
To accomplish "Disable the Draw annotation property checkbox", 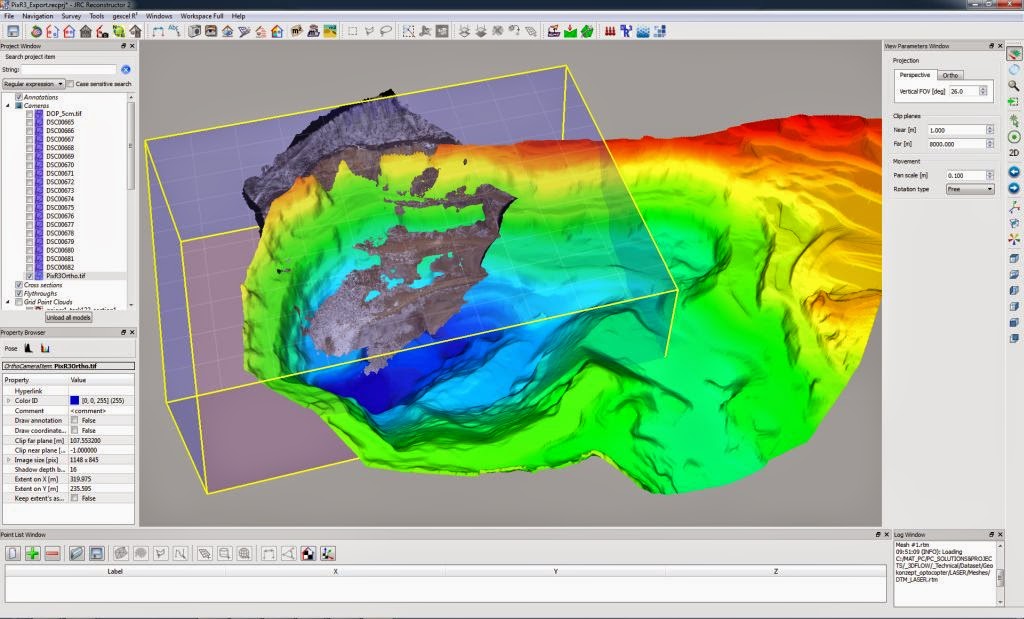I will (x=73, y=420).
